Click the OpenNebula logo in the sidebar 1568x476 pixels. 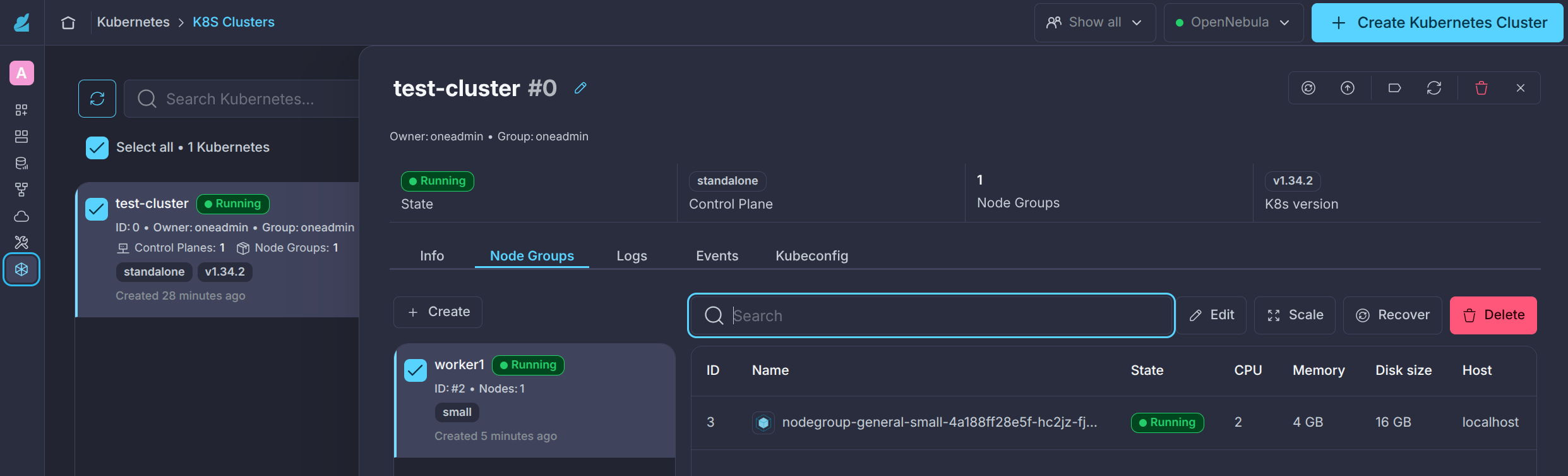point(22,23)
